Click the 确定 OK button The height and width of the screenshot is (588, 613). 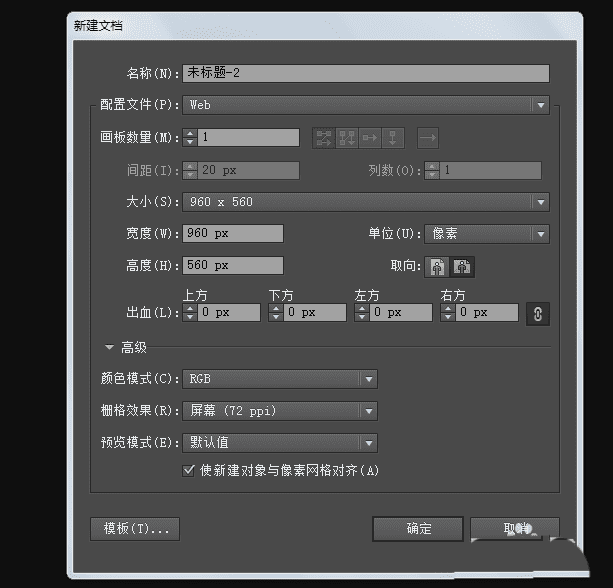[x=418, y=529]
